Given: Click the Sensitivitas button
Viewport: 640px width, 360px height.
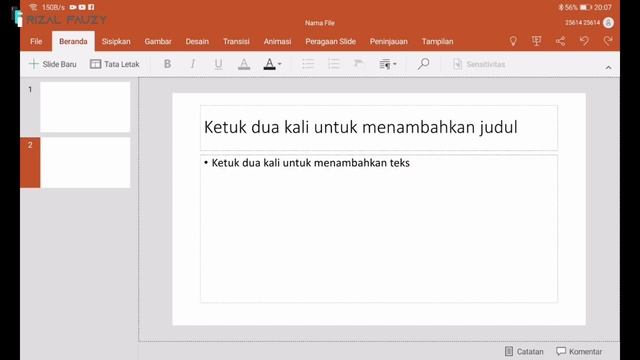Looking at the screenshot, I should click(479, 64).
